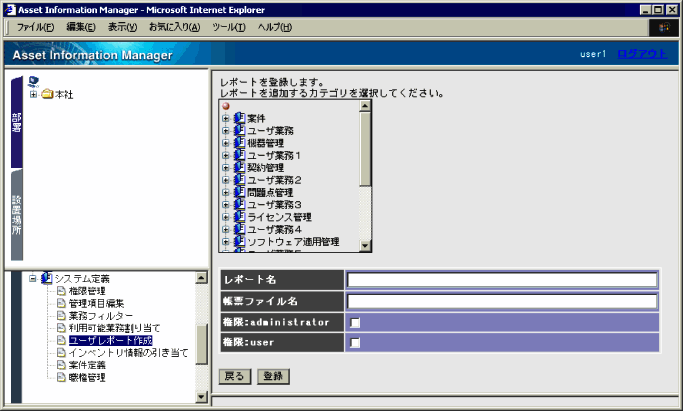Screen dimensions: 683x411
Task: Click the 帳票ファイル名 input field
Action: (x=502, y=301)
